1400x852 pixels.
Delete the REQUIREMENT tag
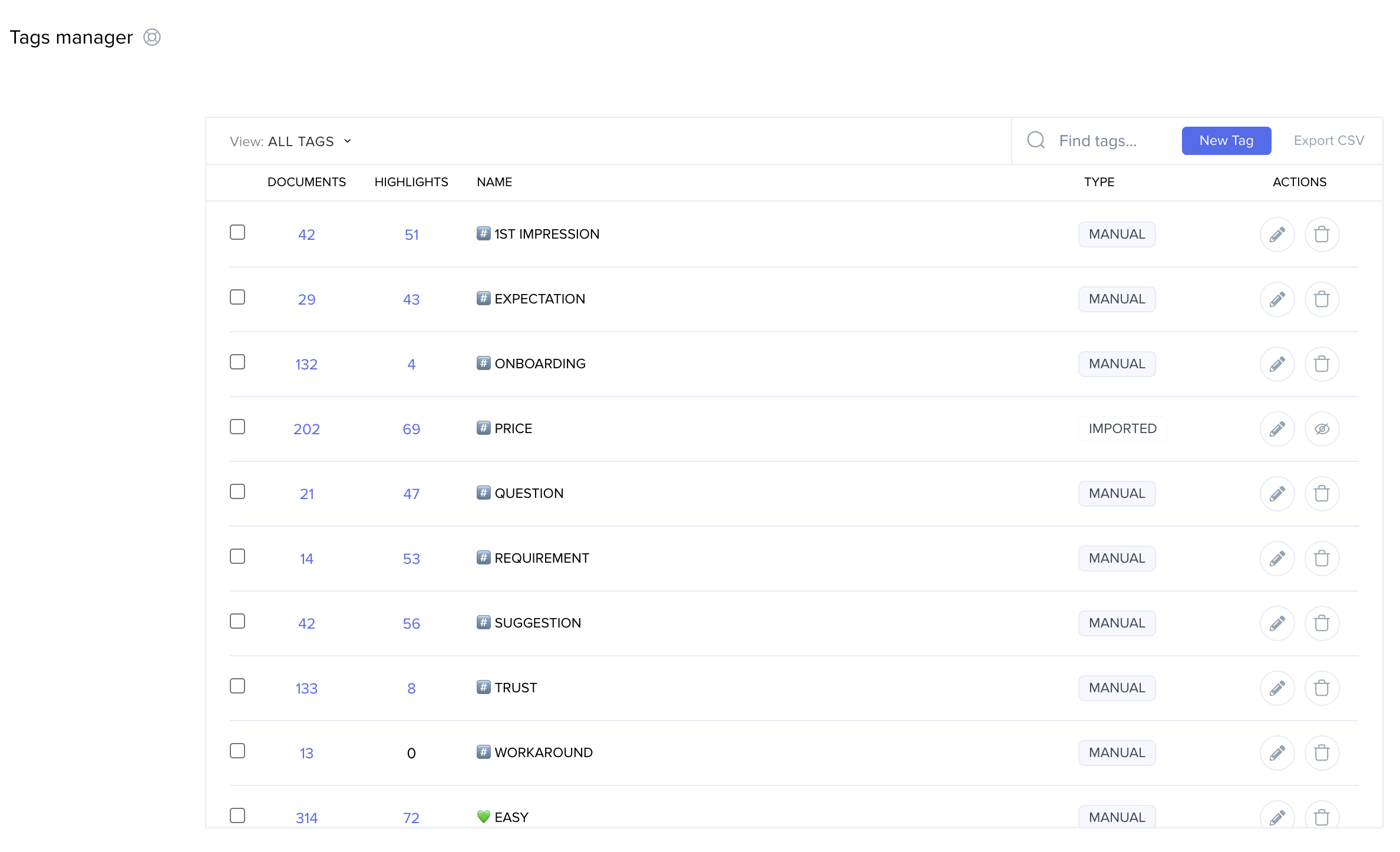point(1322,559)
